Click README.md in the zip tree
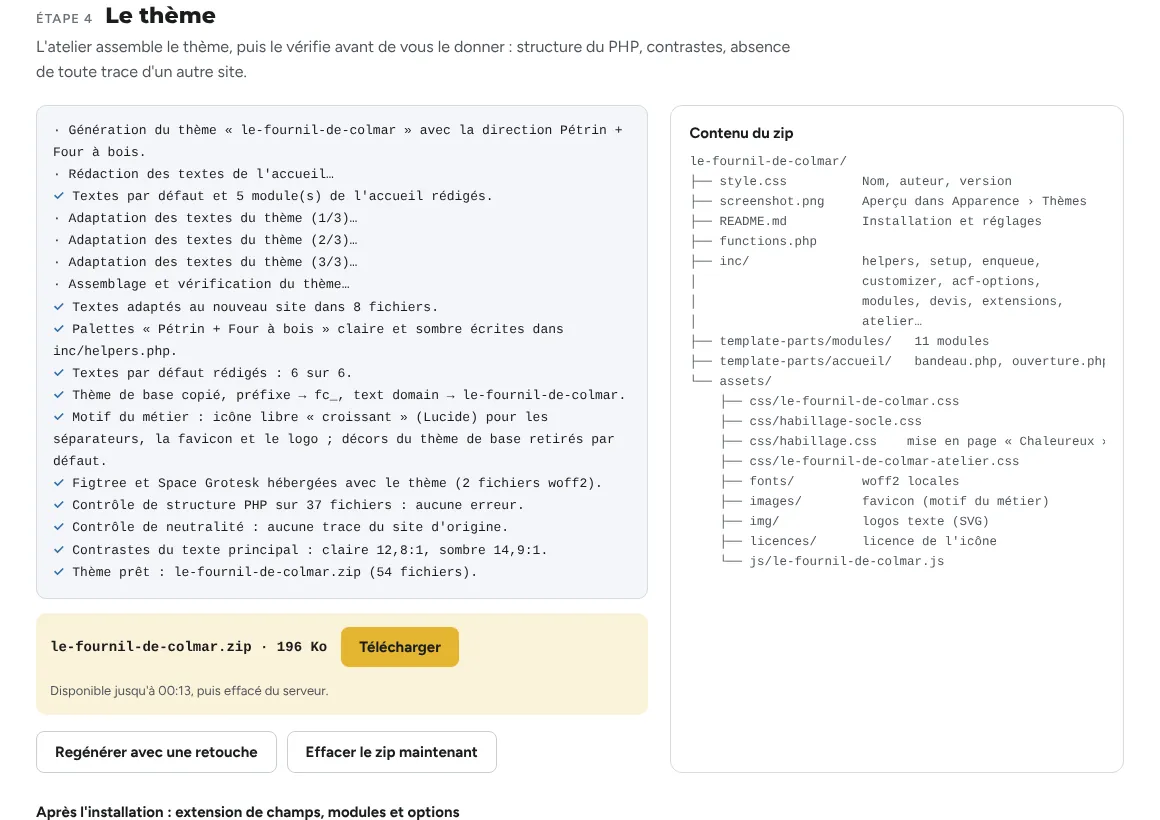The width and height of the screenshot is (1160, 820). pos(753,221)
